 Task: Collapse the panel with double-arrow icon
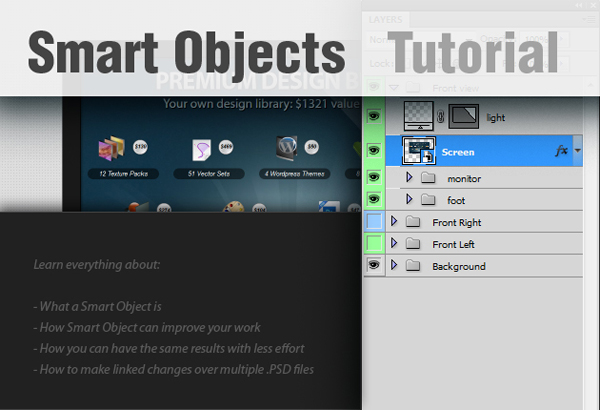tap(579, 5)
